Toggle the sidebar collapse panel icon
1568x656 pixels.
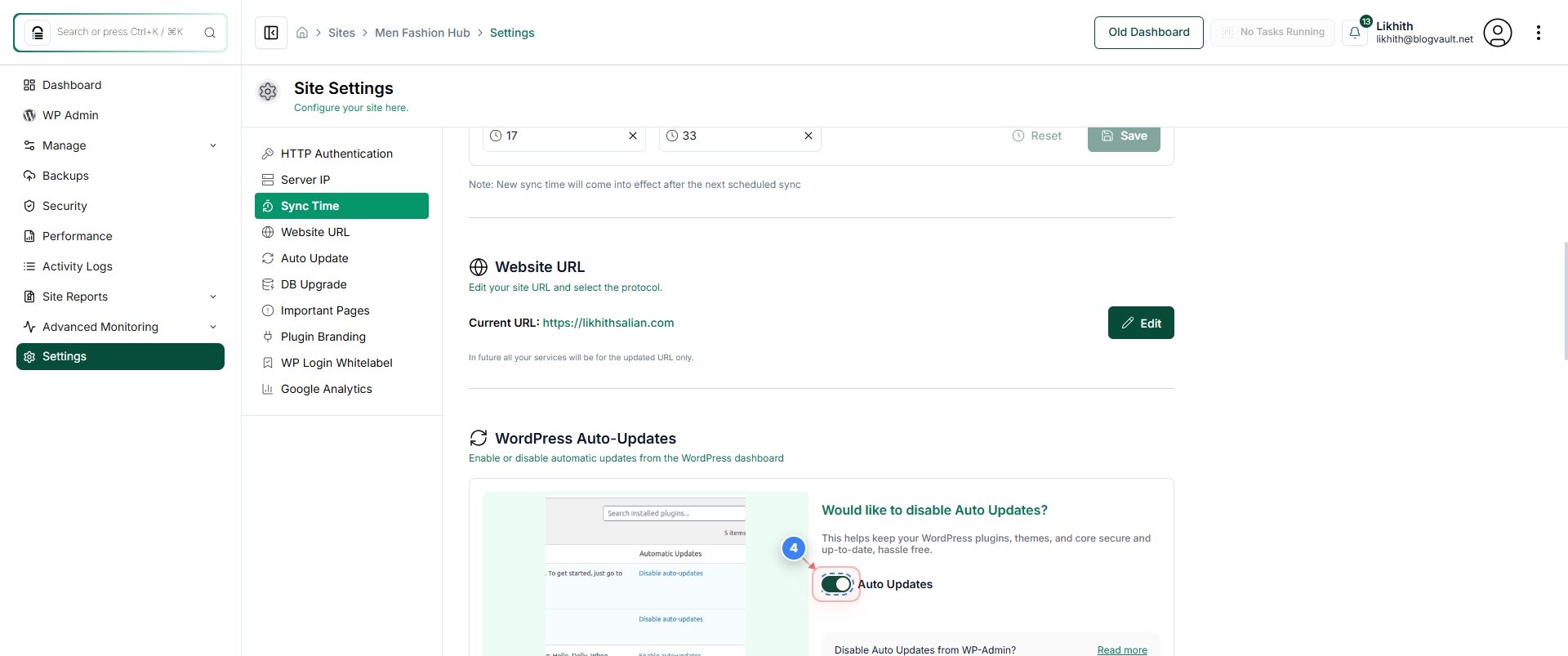point(271,33)
